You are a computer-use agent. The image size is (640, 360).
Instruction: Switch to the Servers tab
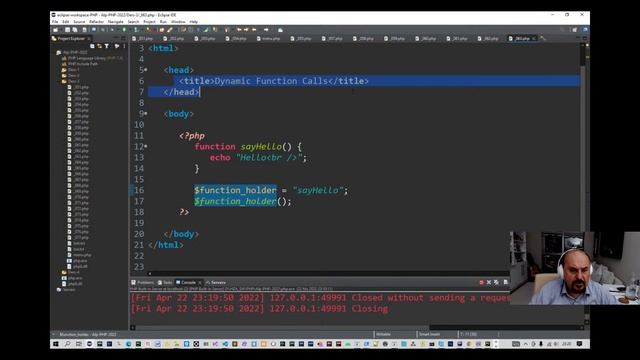[x=216, y=282]
